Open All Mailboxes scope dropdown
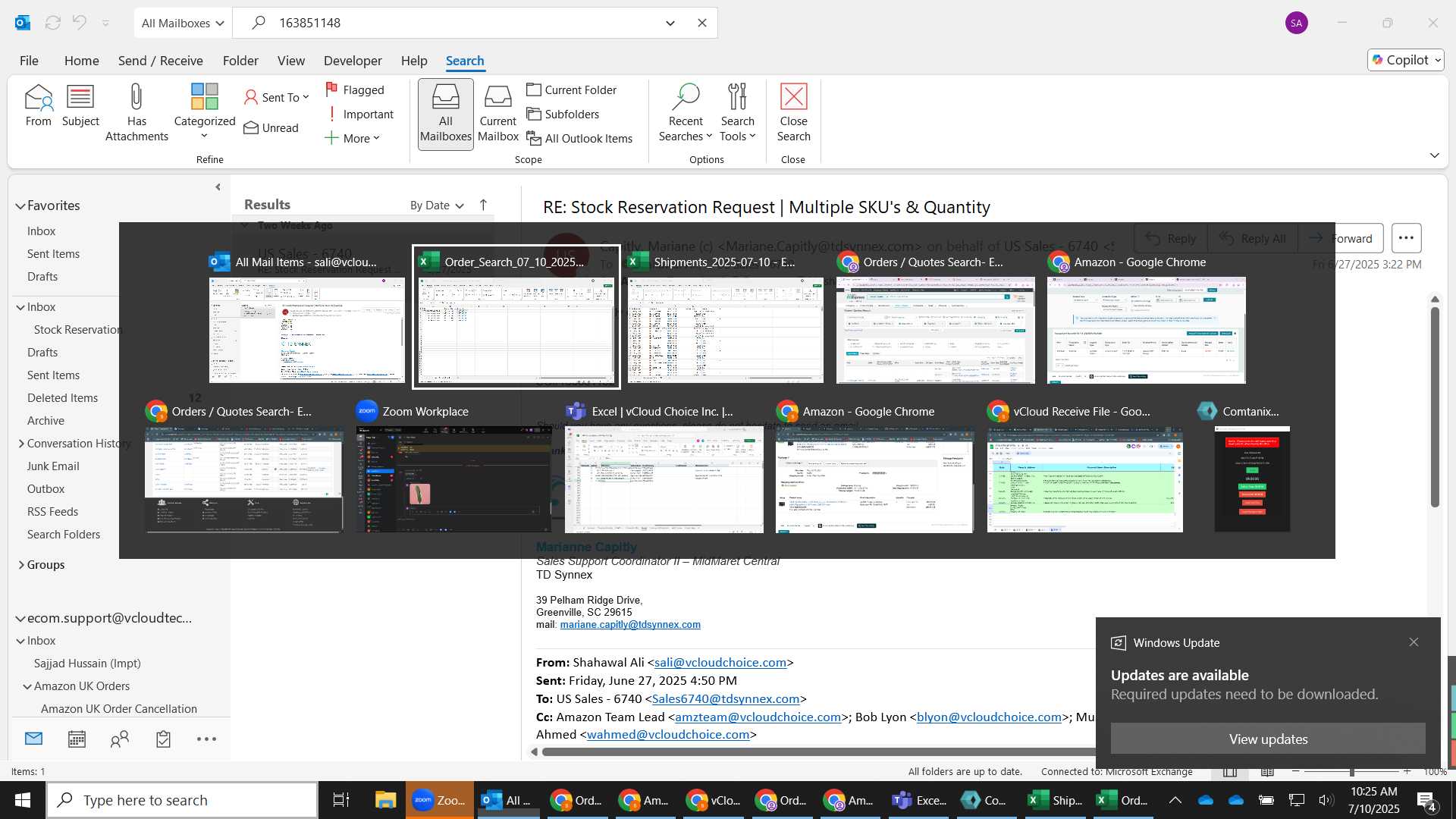 [x=183, y=23]
